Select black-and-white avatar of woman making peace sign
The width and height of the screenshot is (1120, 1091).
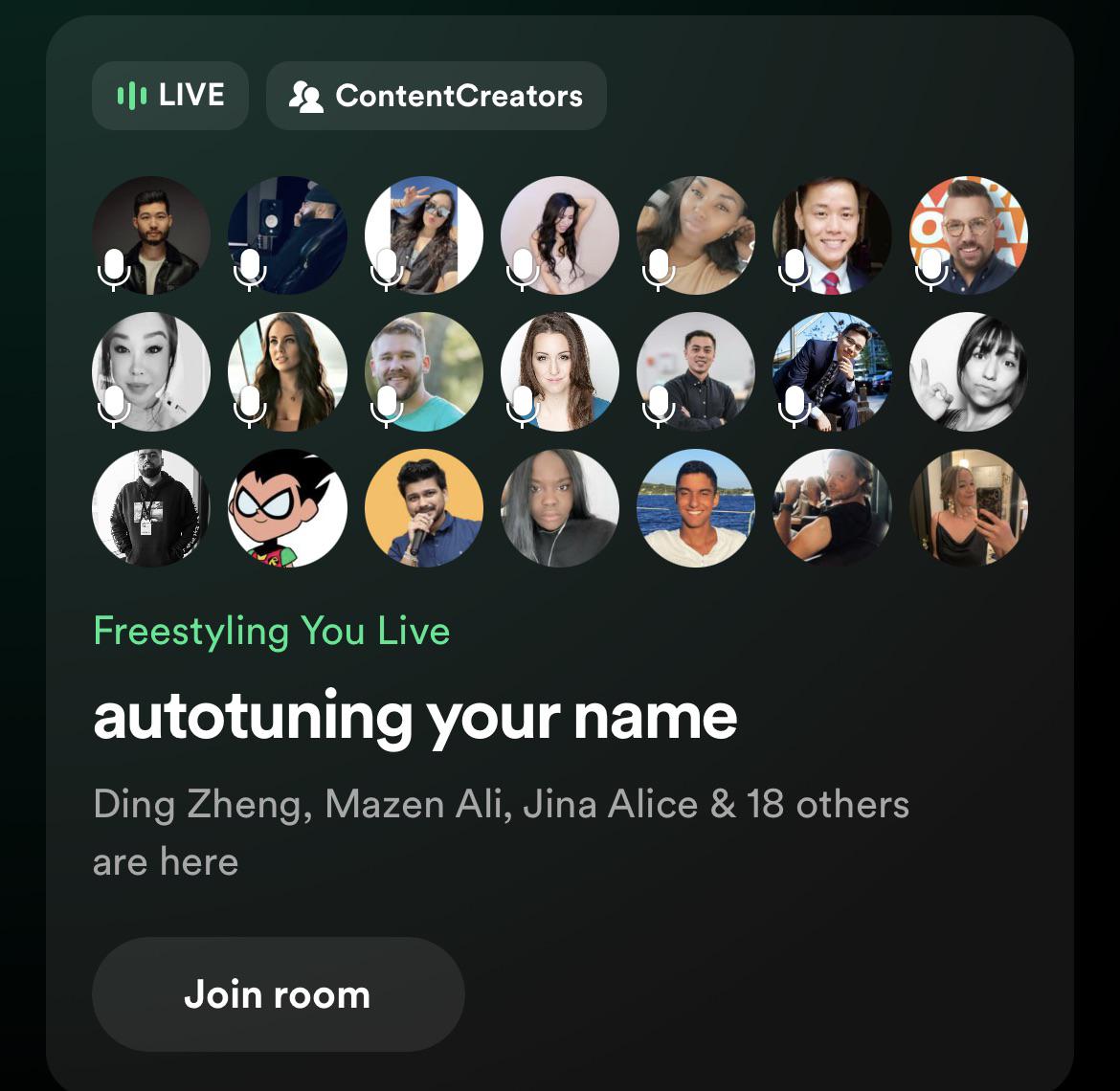(x=969, y=371)
